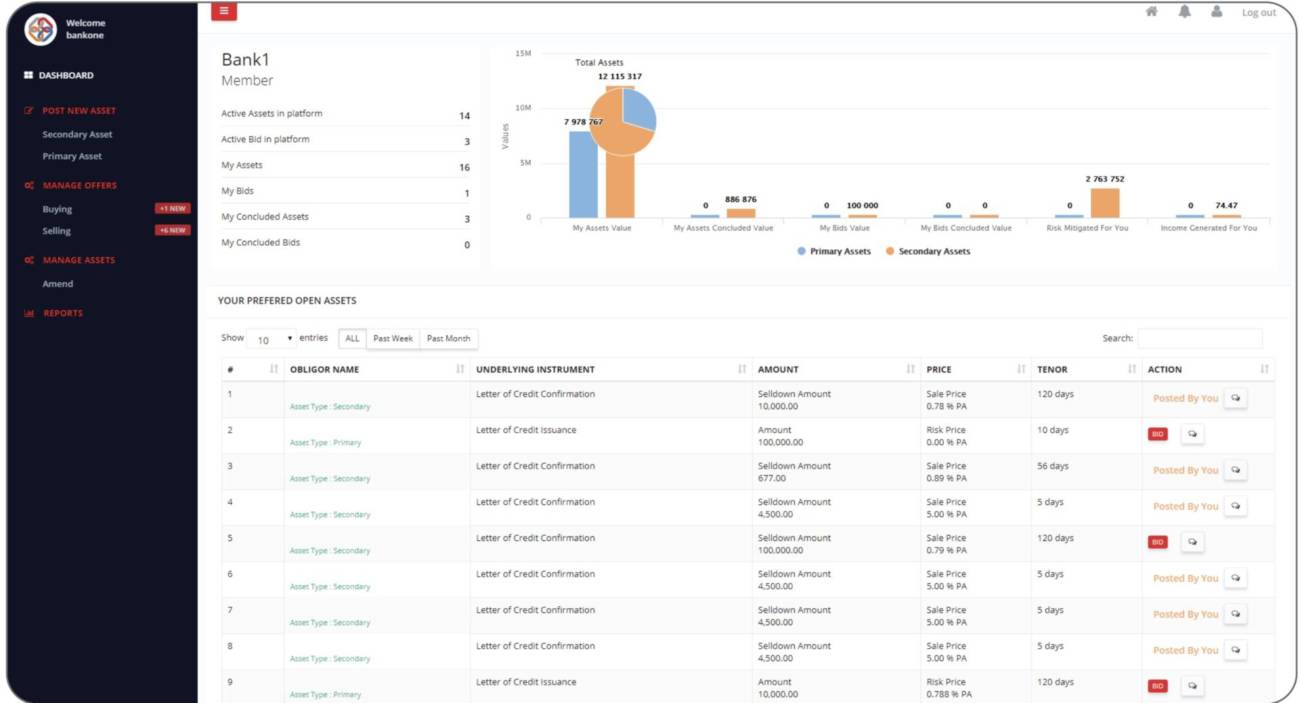The width and height of the screenshot is (1300, 703).
Task: Open Buying offers in sidebar
Action: click(57, 209)
